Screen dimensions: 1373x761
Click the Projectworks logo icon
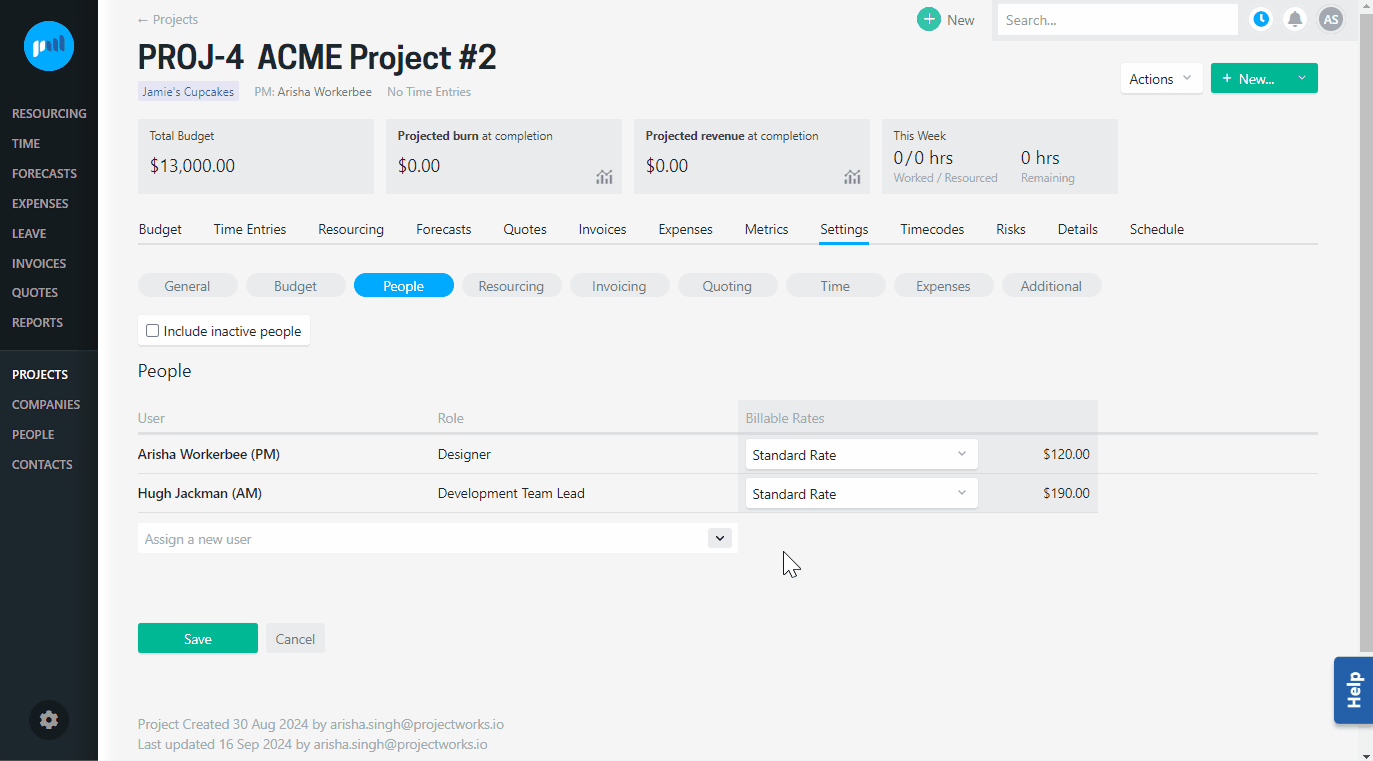click(49, 46)
